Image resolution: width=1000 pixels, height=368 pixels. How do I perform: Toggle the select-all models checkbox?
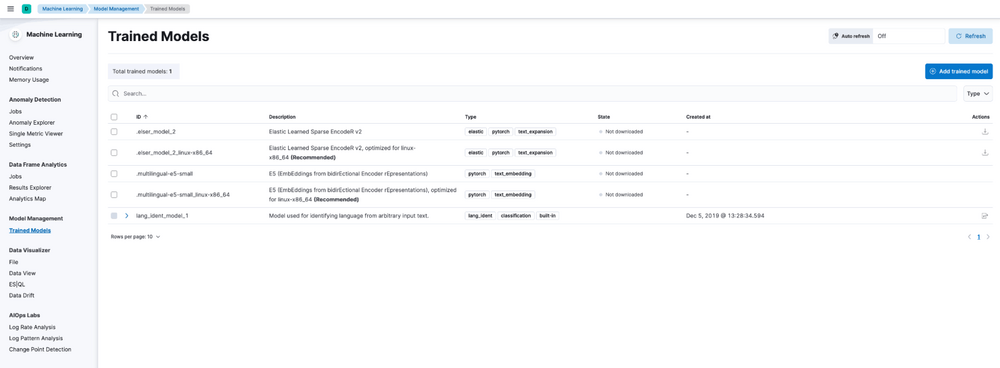pos(114,117)
